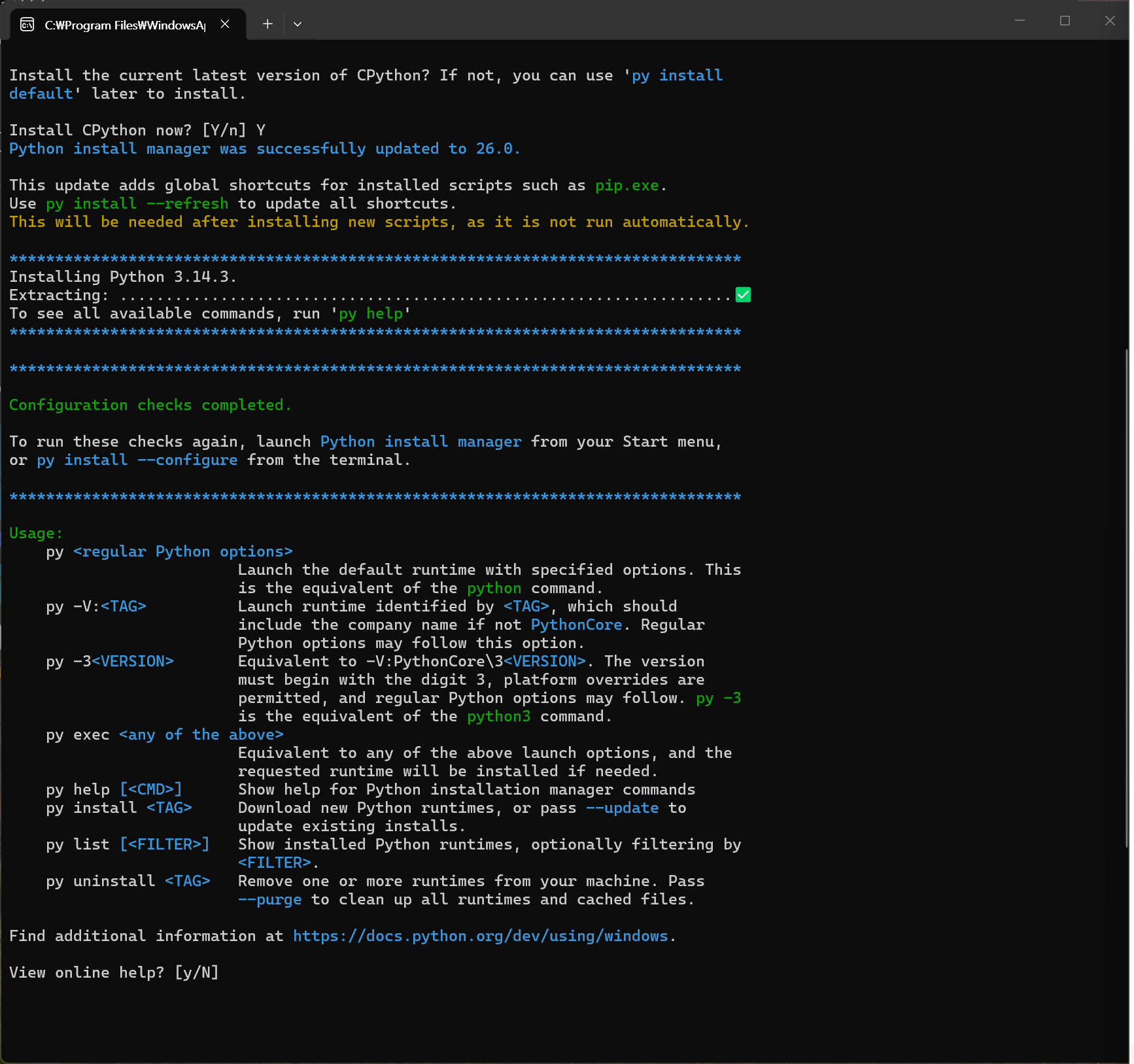Close the C:\Program Files\WindowsApps tab
This screenshot has height=1064, width=1134.
(225, 24)
